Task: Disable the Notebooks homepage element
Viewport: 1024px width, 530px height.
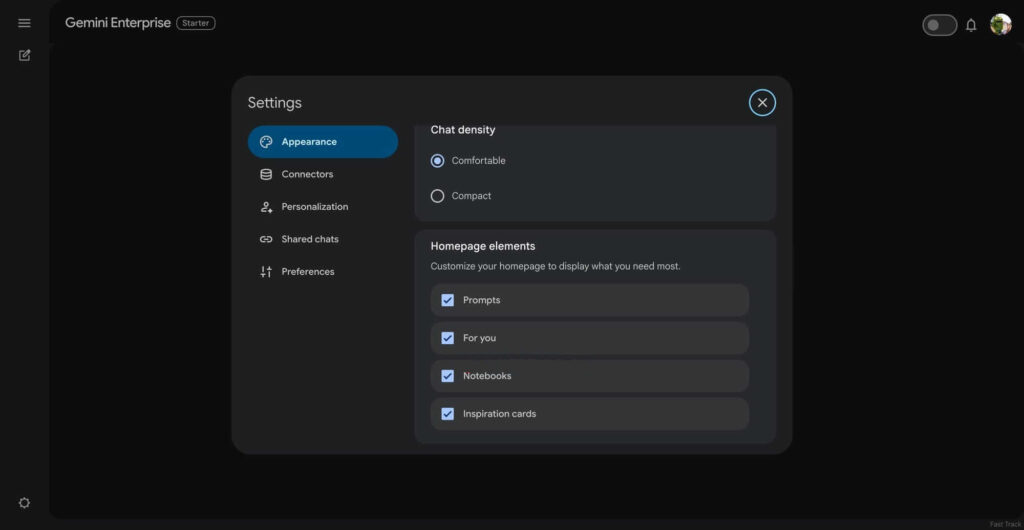Action: [448, 376]
